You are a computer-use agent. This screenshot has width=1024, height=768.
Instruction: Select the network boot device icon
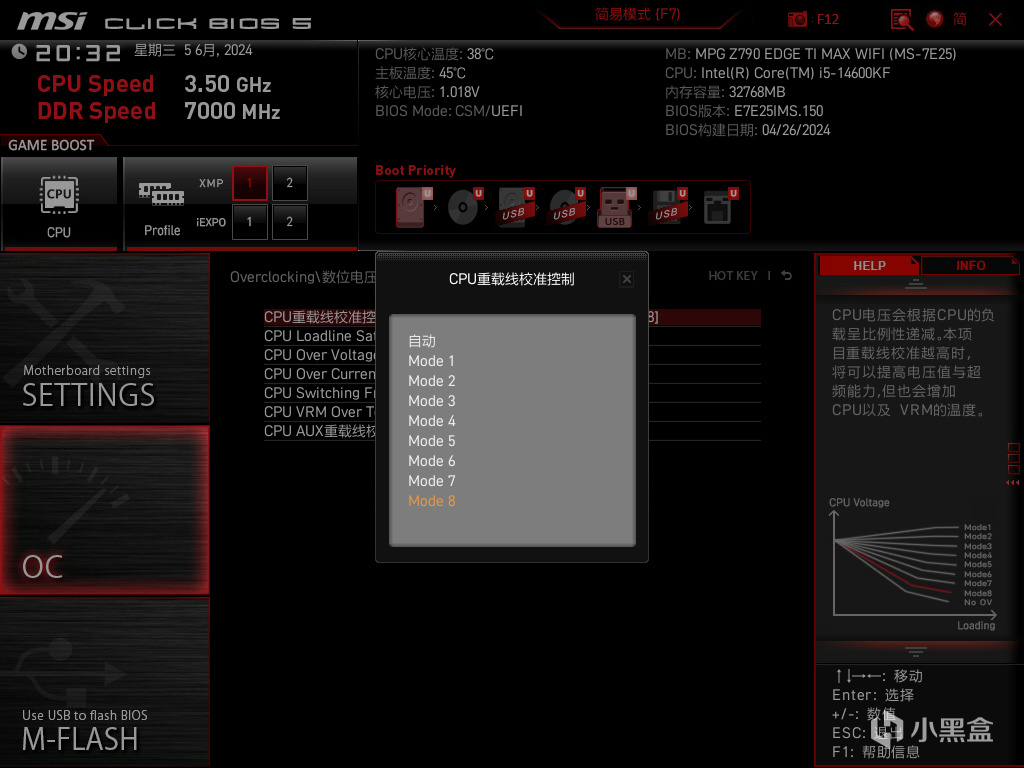tap(720, 207)
